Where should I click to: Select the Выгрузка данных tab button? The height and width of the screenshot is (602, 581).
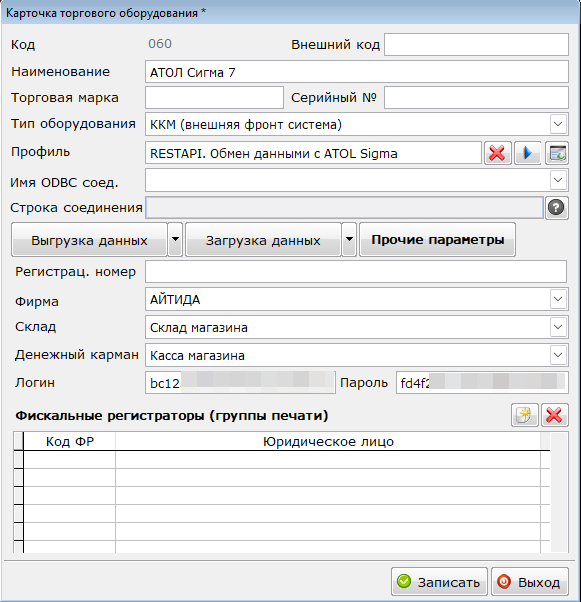[x=89, y=239]
